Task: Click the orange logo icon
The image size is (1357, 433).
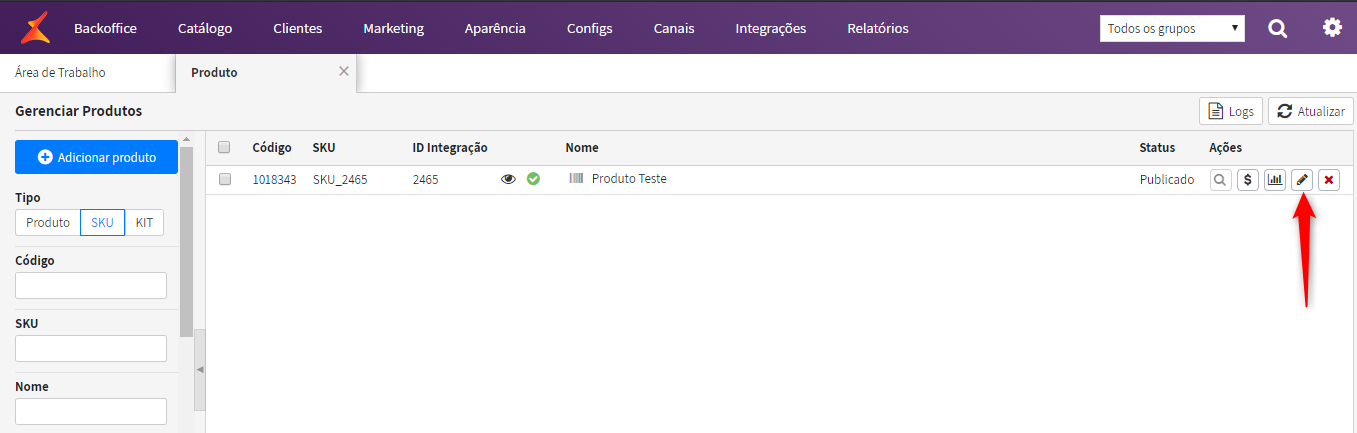Action: pyautogui.click(x=35, y=27)
